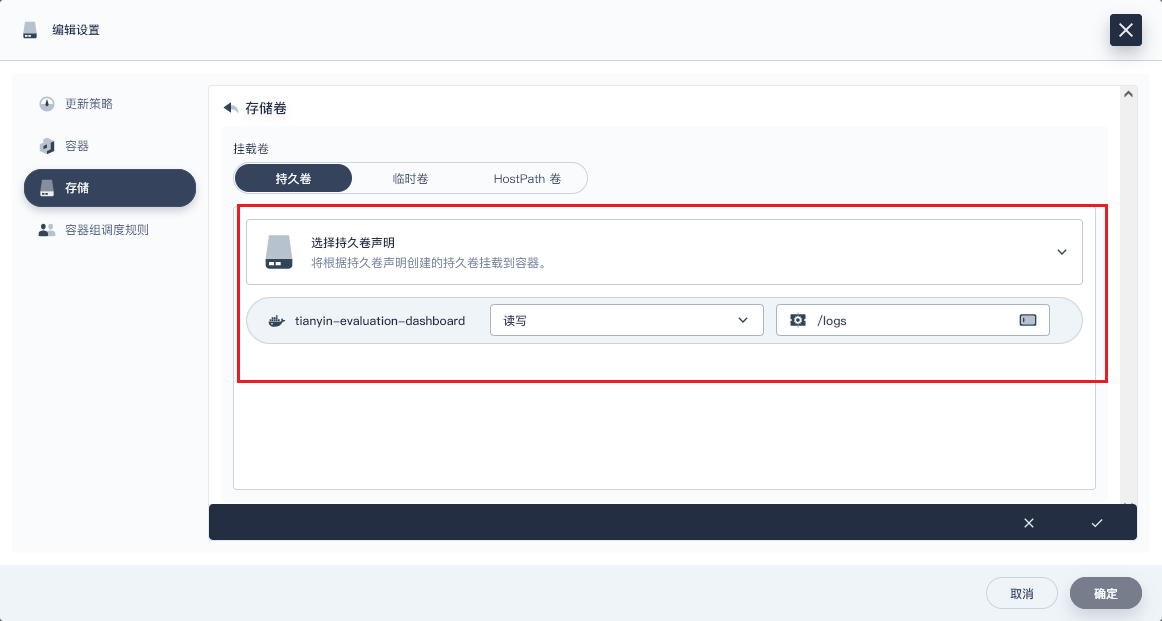Go to 容器组调度规则 in sidebar

click(106, 230)
